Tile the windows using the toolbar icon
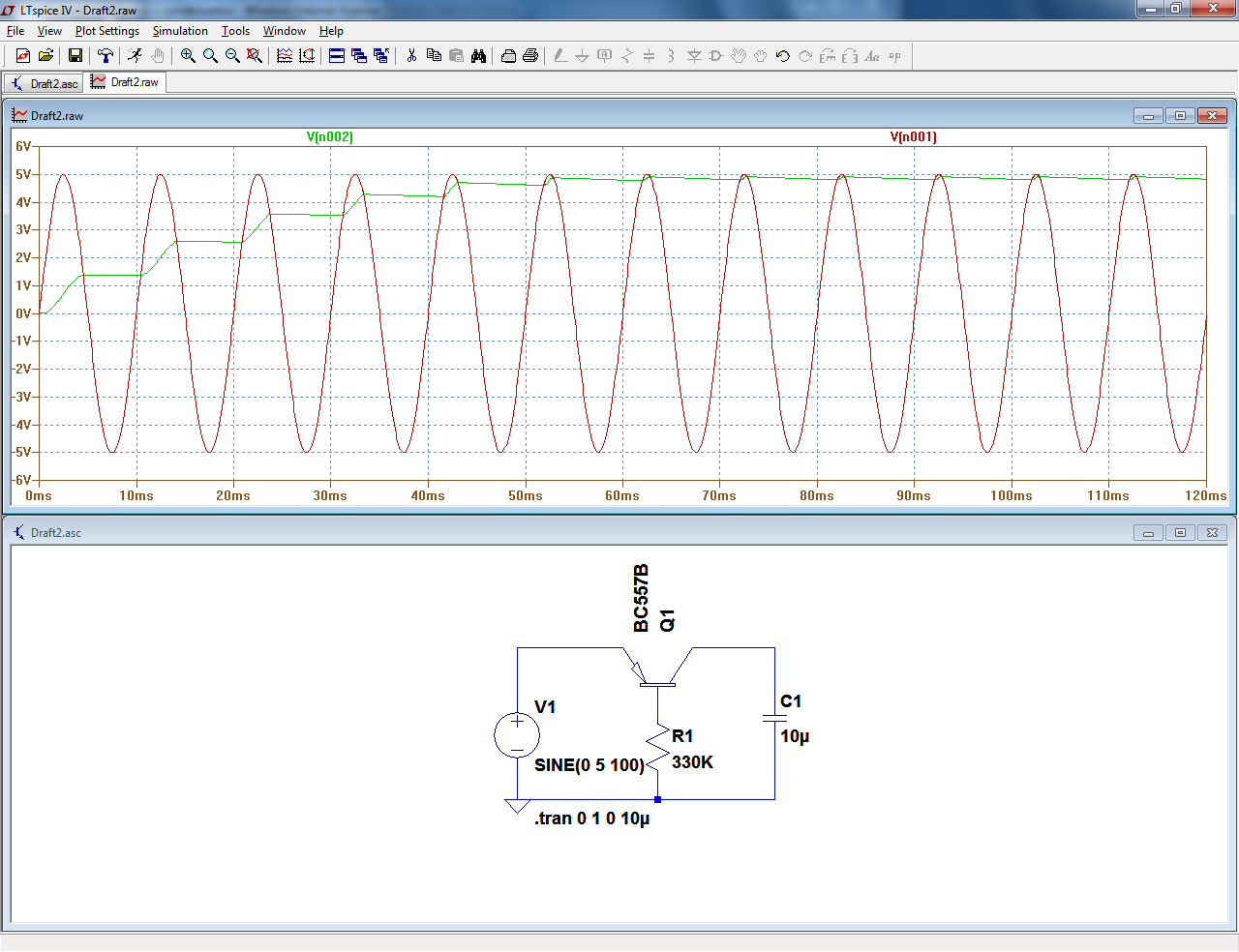The image size is (1239, 952). tap(337, 56)
